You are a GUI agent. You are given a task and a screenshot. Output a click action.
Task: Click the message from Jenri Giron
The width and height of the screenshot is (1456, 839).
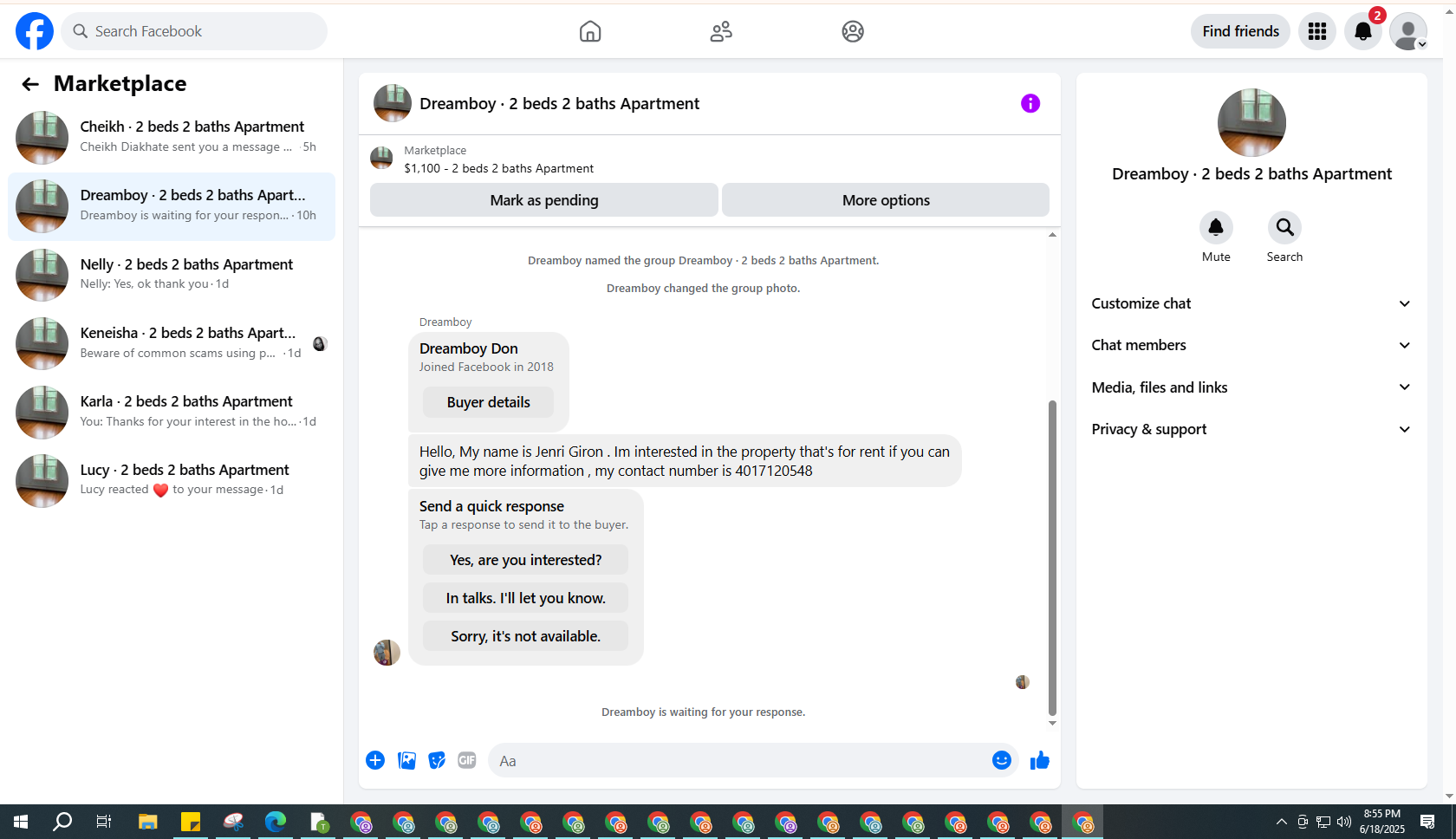tap(685, 461)
